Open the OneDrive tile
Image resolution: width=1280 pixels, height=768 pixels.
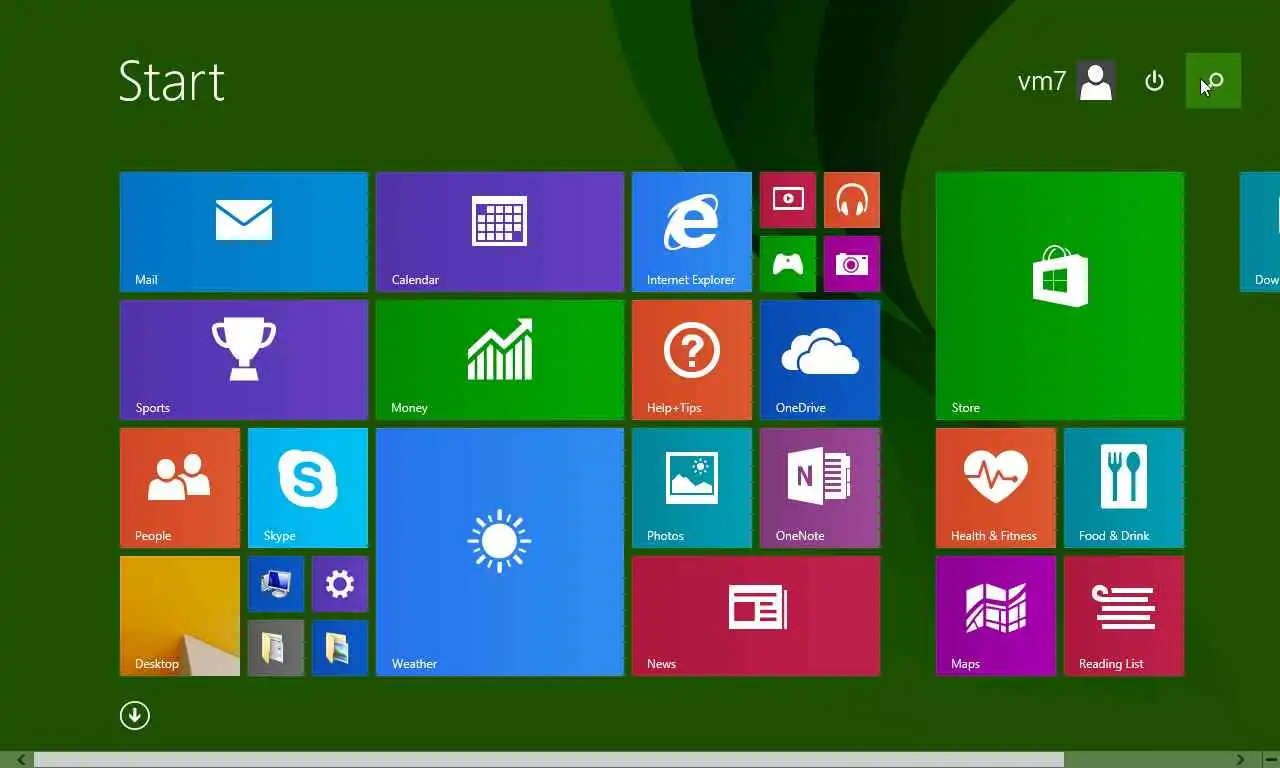coord(820,360)
